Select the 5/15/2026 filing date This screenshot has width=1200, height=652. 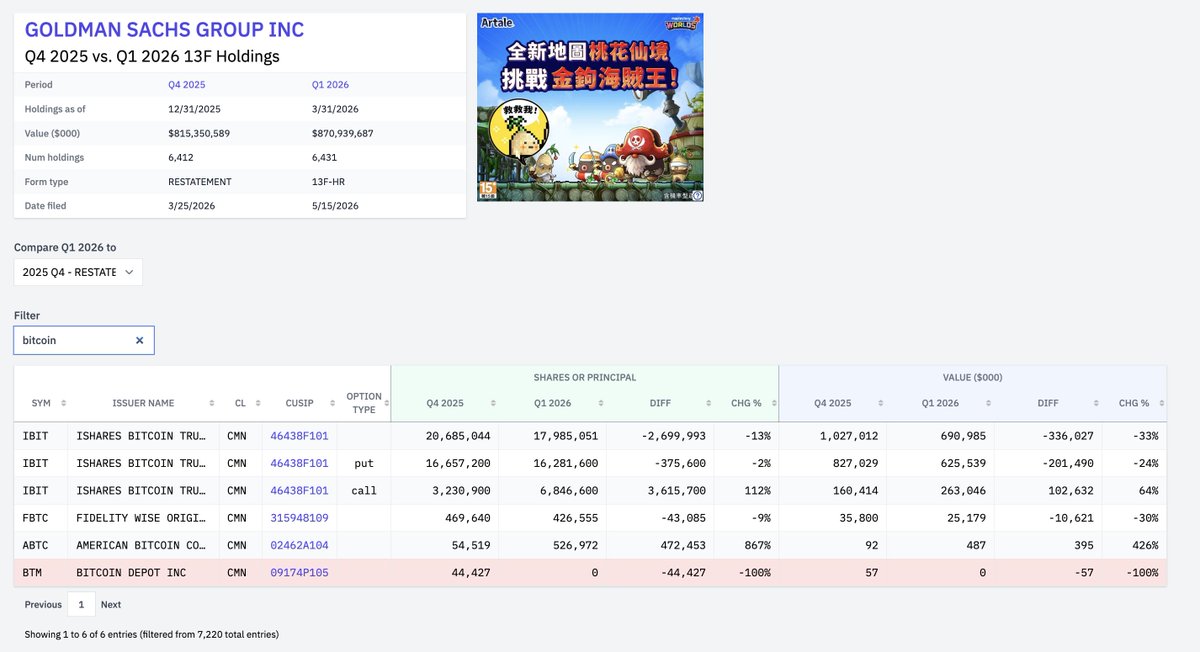[x=335, y=206]
